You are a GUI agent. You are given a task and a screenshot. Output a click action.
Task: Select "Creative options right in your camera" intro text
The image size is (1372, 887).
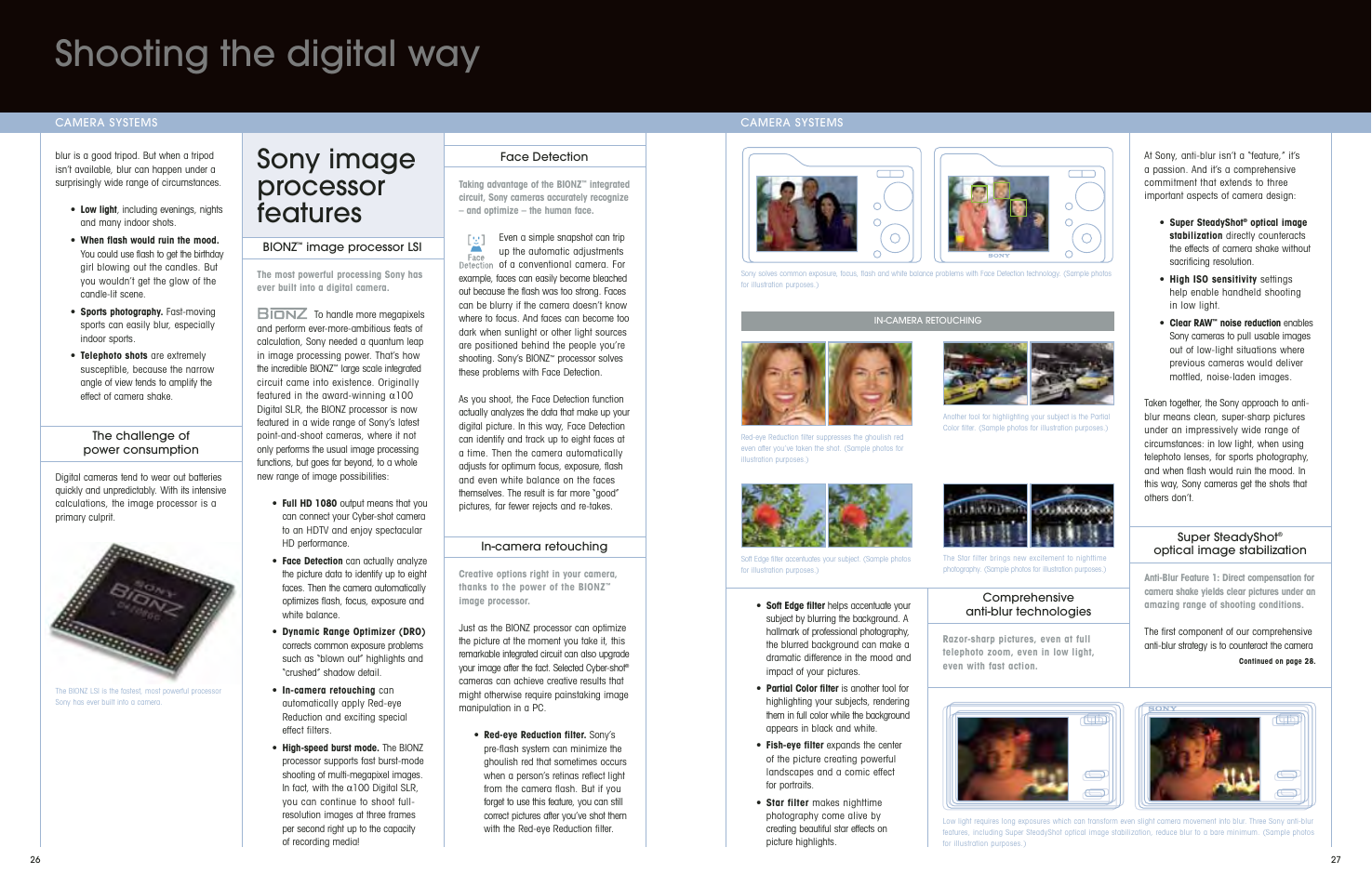(x=538, y=587)
